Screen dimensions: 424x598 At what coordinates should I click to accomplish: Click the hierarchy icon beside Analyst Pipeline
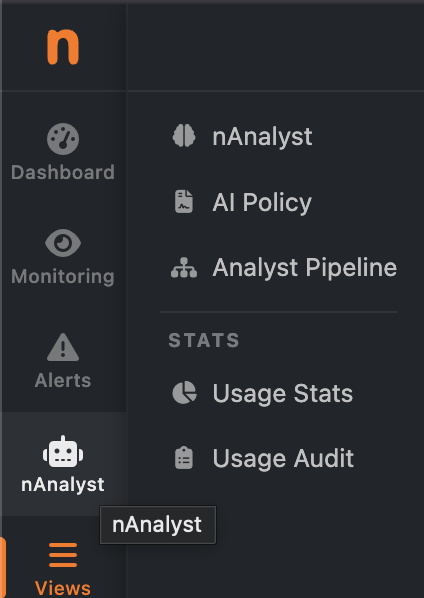[184, 267]
